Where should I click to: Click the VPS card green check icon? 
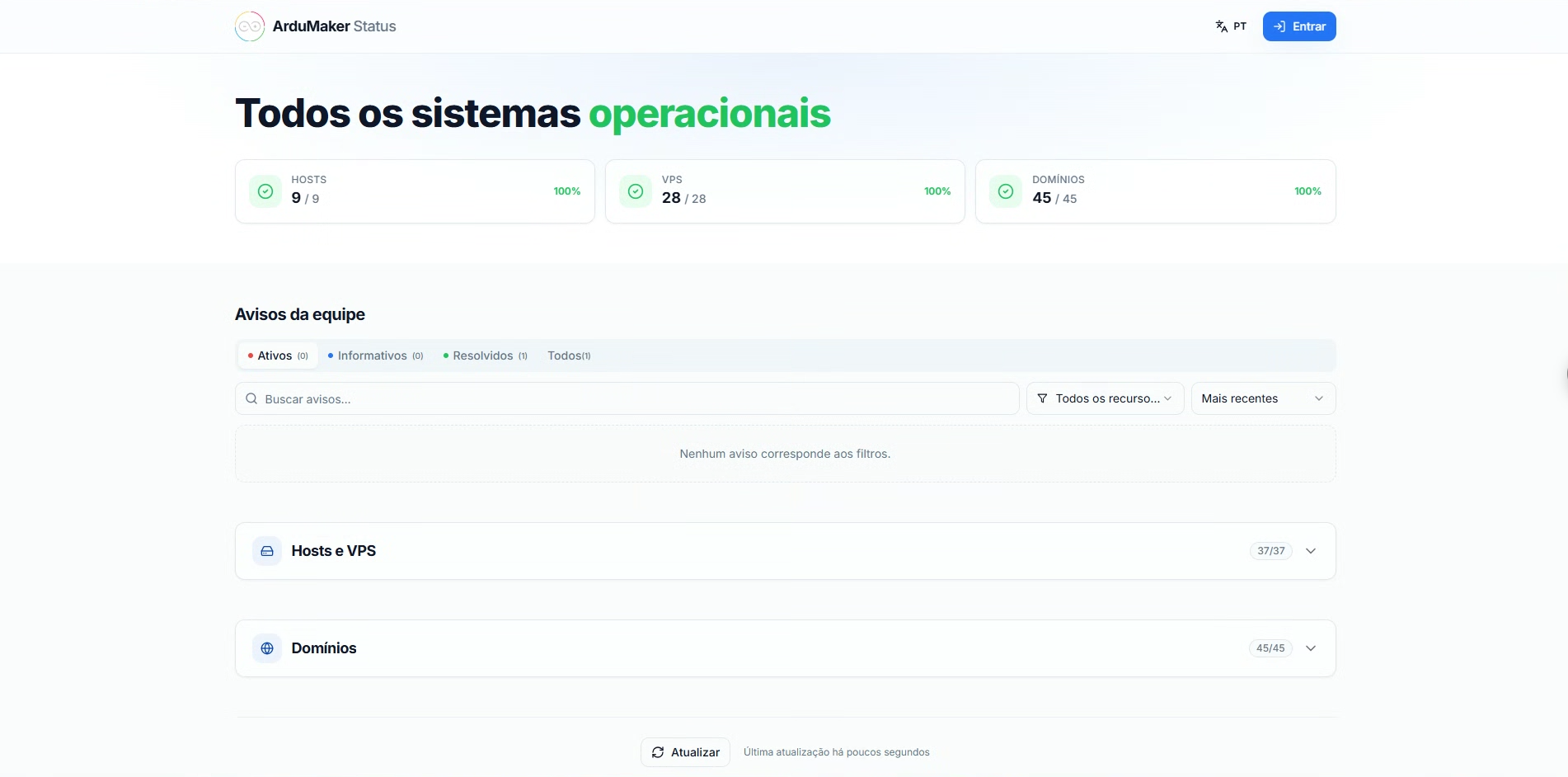tap(636, 191)
